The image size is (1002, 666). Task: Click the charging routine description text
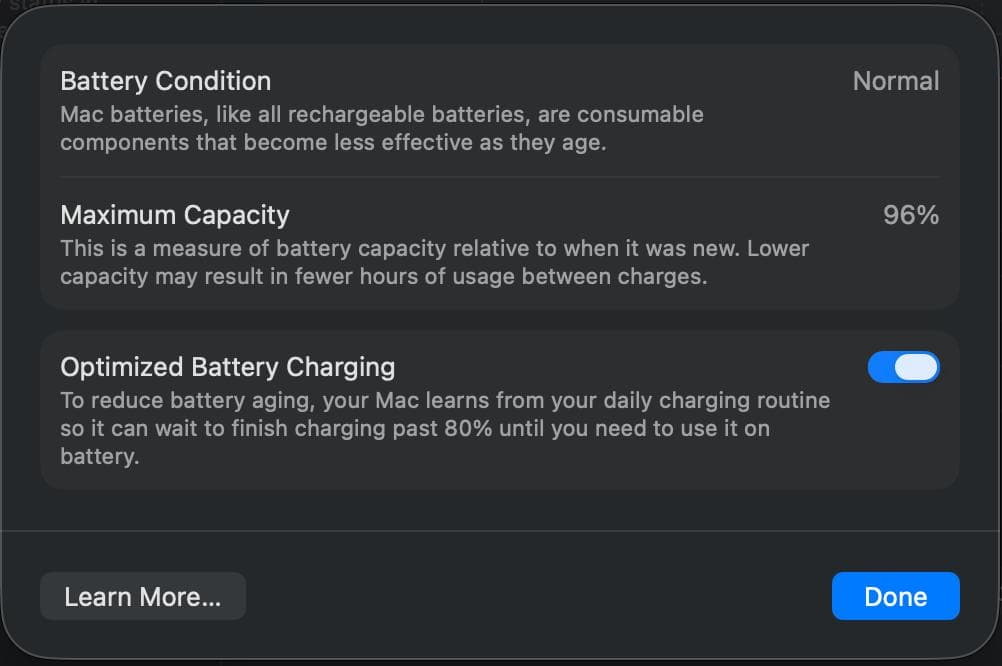[445, 423]
